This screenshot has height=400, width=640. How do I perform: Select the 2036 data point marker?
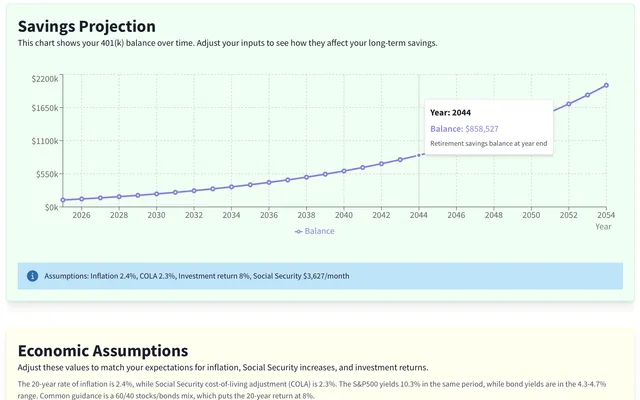pos(269,182)
